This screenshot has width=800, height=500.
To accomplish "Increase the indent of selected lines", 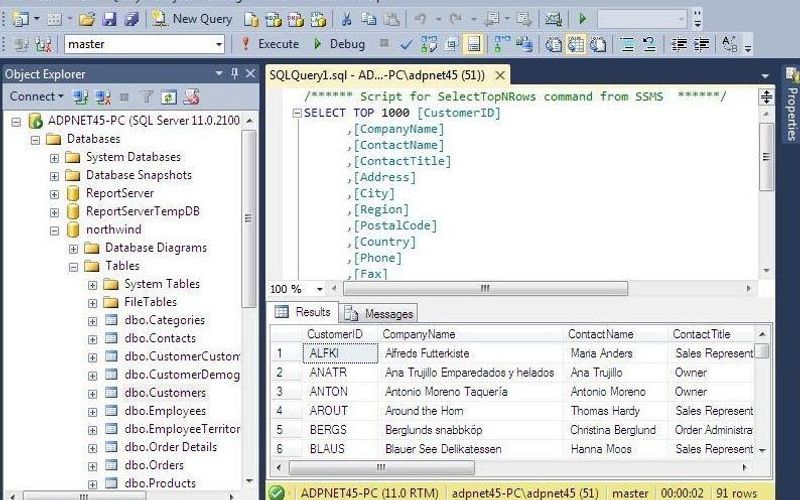I will tap(701, 44).
